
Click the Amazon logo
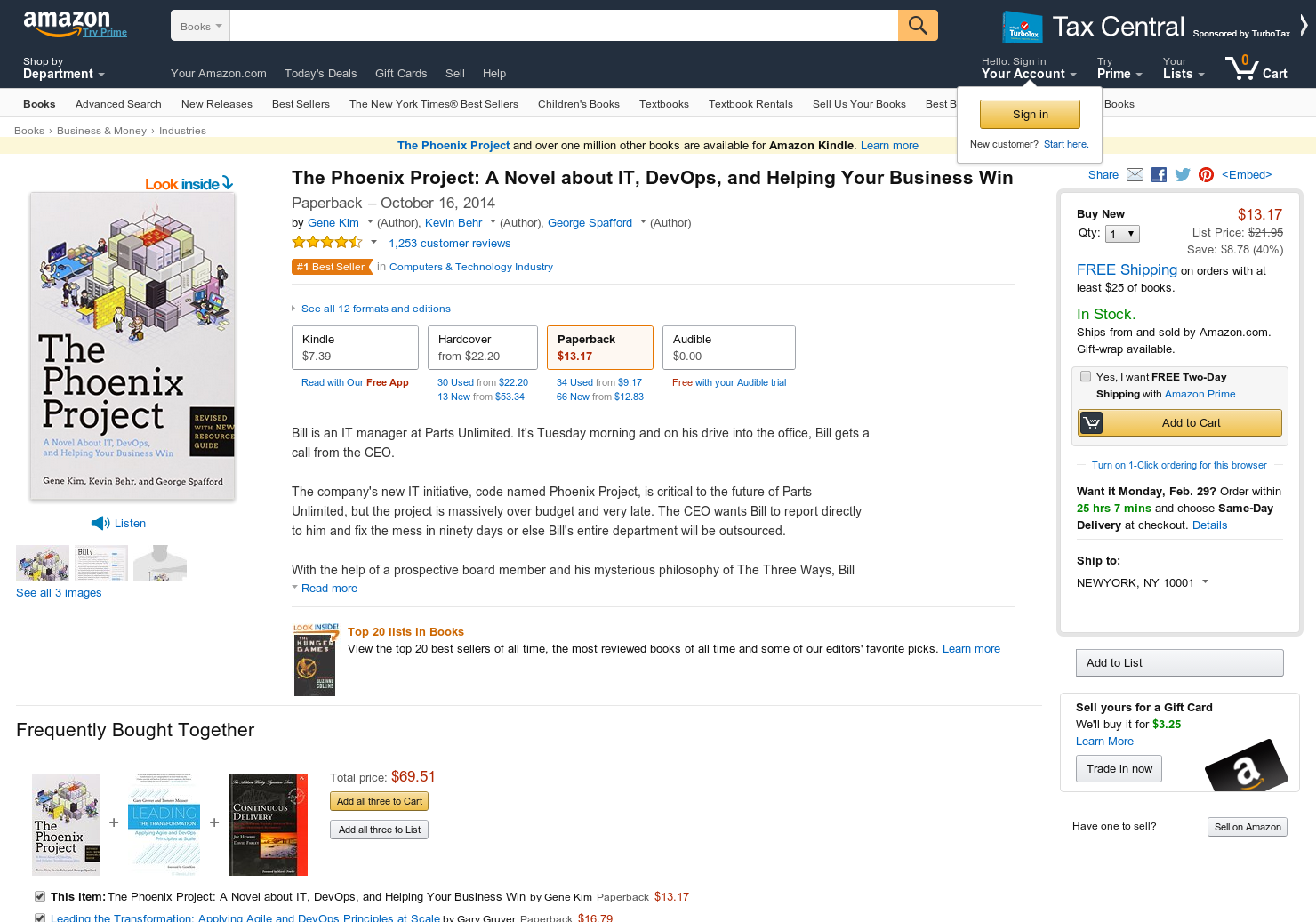pyautogui.click(x=67, y=23)
